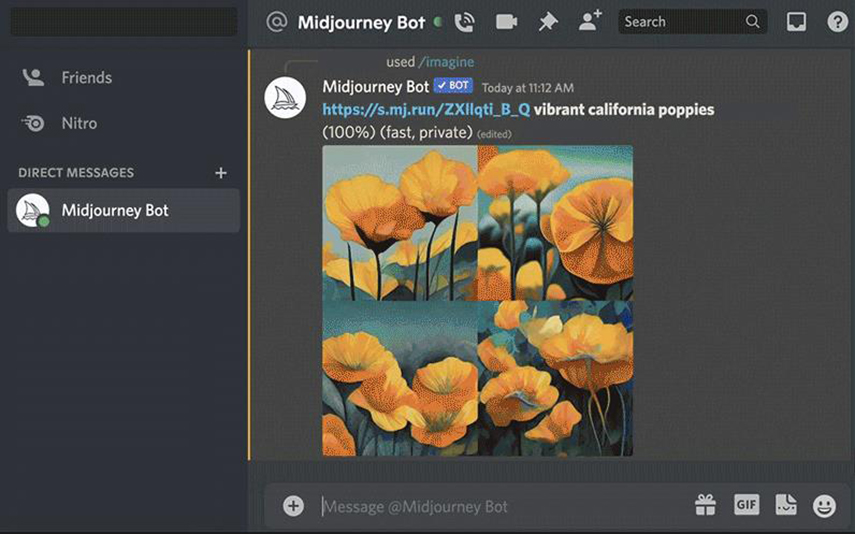Open the s.mj.run image link
The height and width of the screenshot is (534, 855).
426,110
